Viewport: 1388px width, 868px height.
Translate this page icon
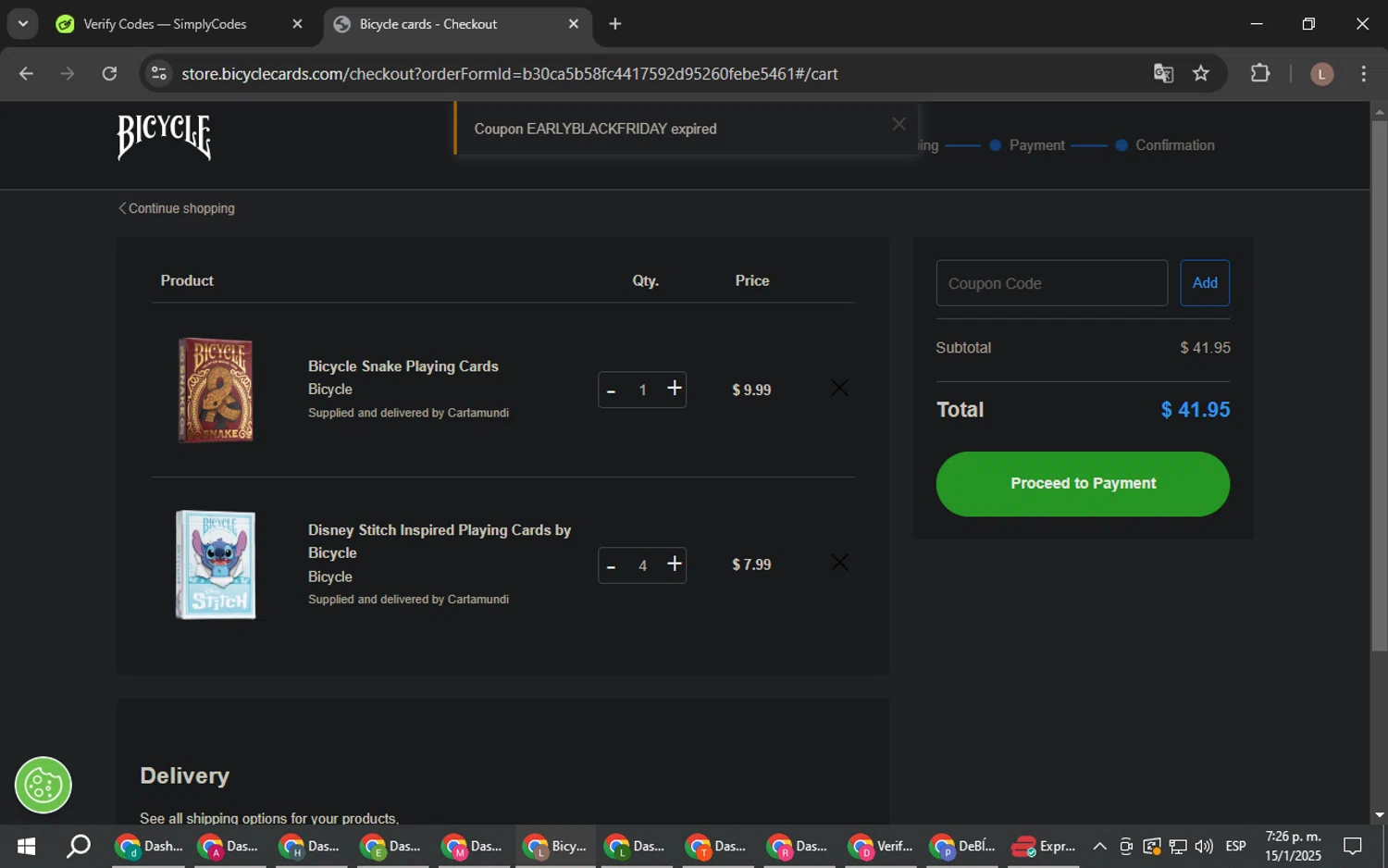point(1163,74)
